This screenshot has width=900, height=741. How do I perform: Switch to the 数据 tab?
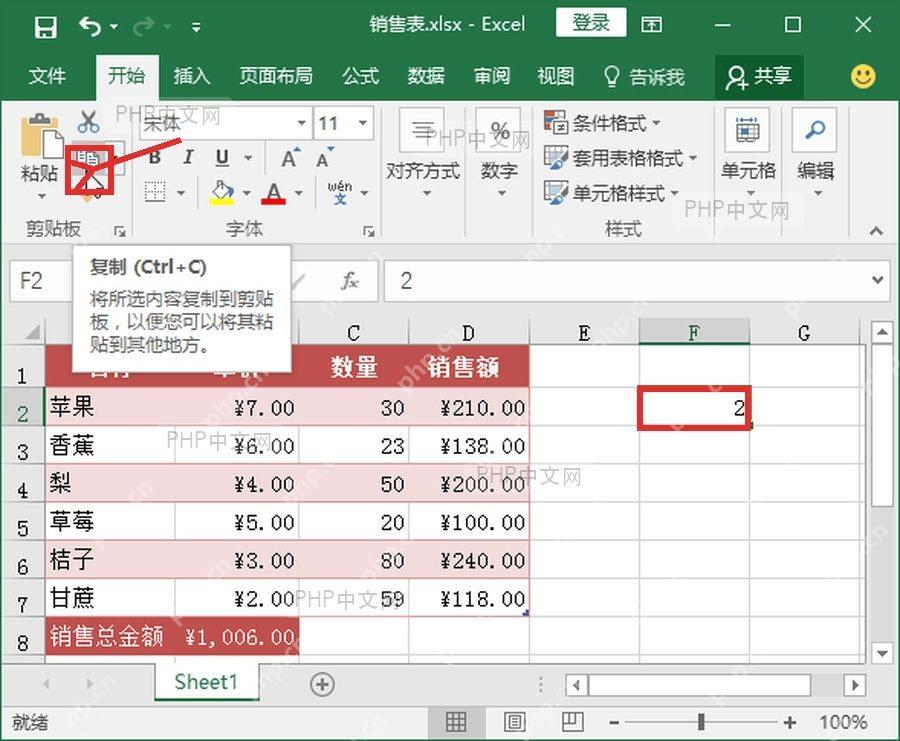coord(426,76)
